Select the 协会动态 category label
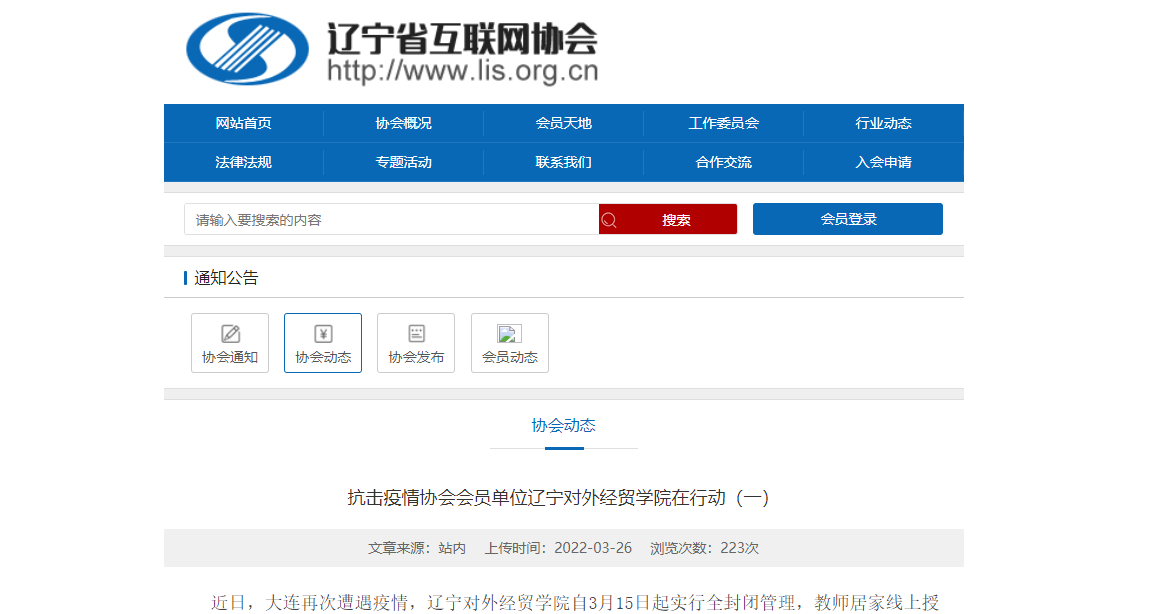Image resolution: width=1165 pixels, height=614 pixels. (323, 358)
